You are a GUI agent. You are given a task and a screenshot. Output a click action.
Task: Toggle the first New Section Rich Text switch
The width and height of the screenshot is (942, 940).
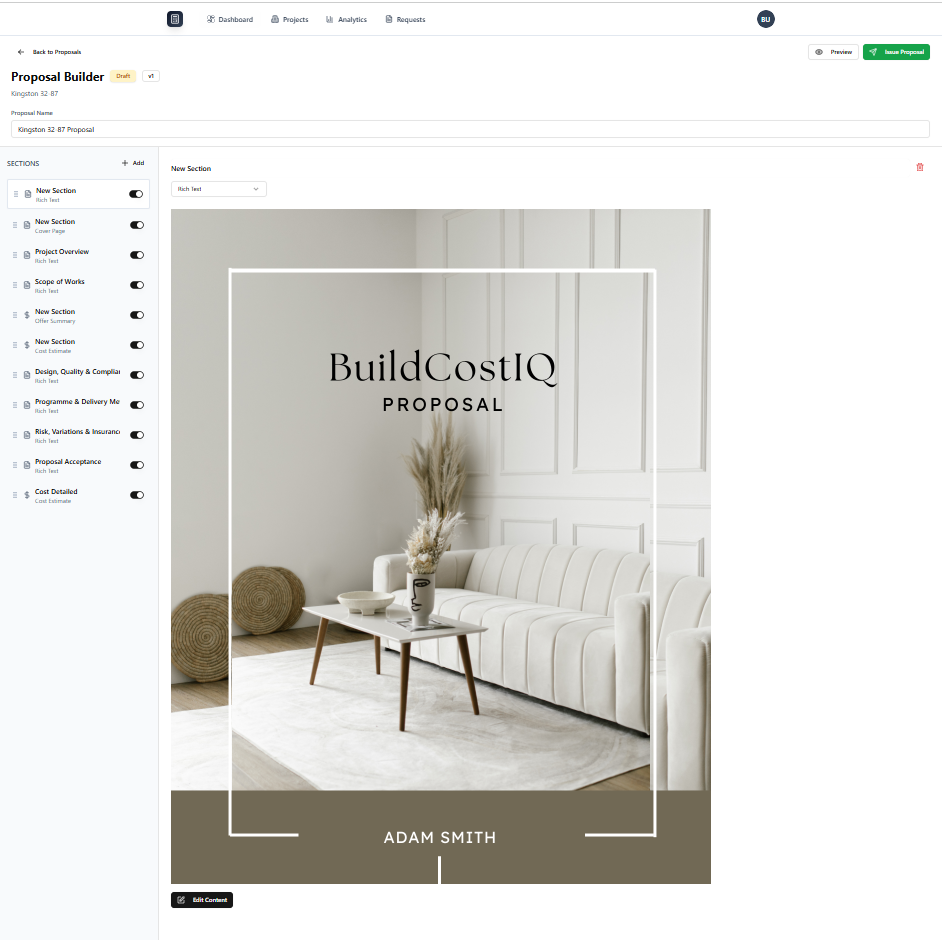tap(136, 194)
